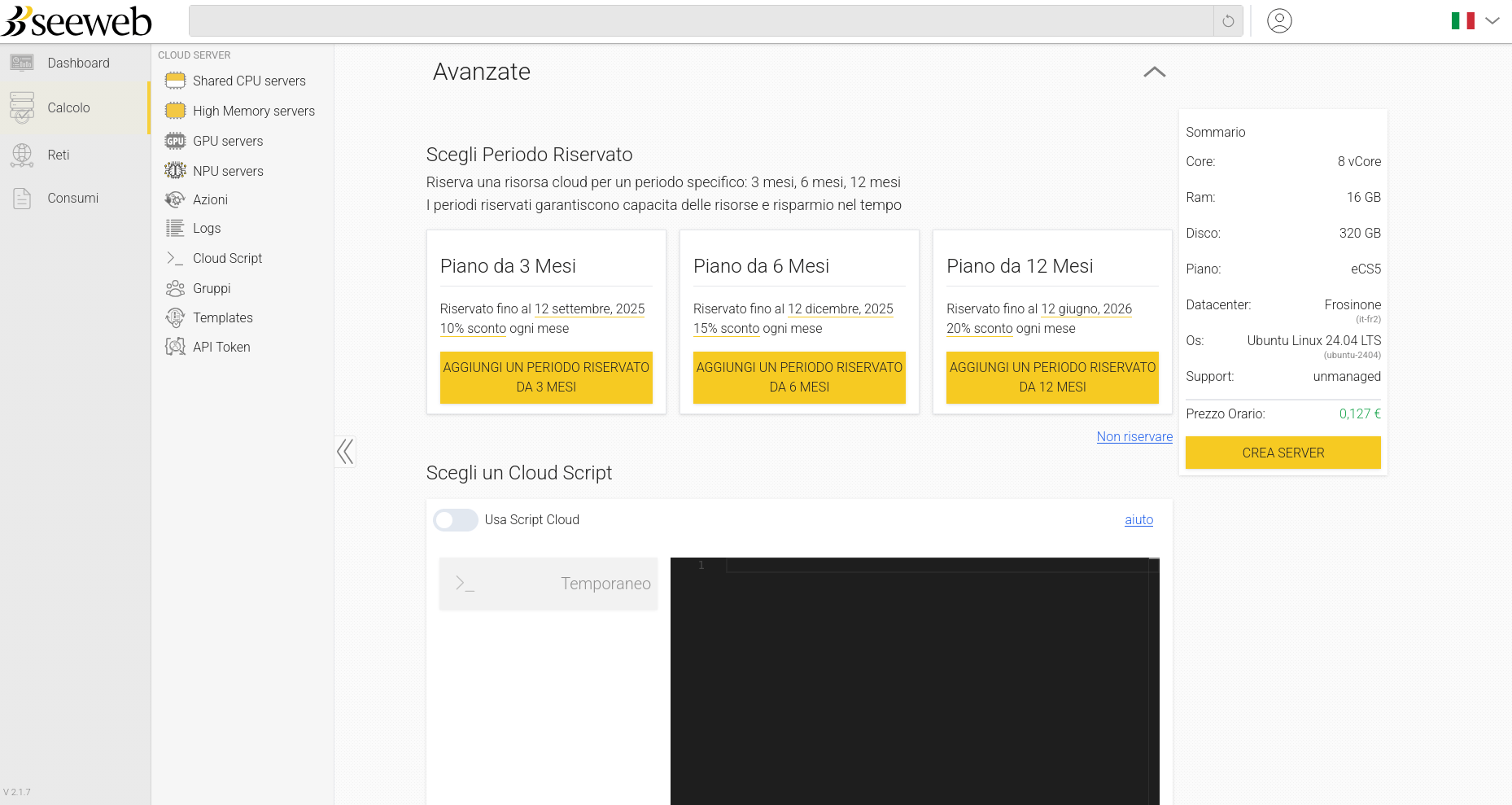Click the 12 dicembre, 2025 date
Screen dimensions: 1512x805
[841, 309]
